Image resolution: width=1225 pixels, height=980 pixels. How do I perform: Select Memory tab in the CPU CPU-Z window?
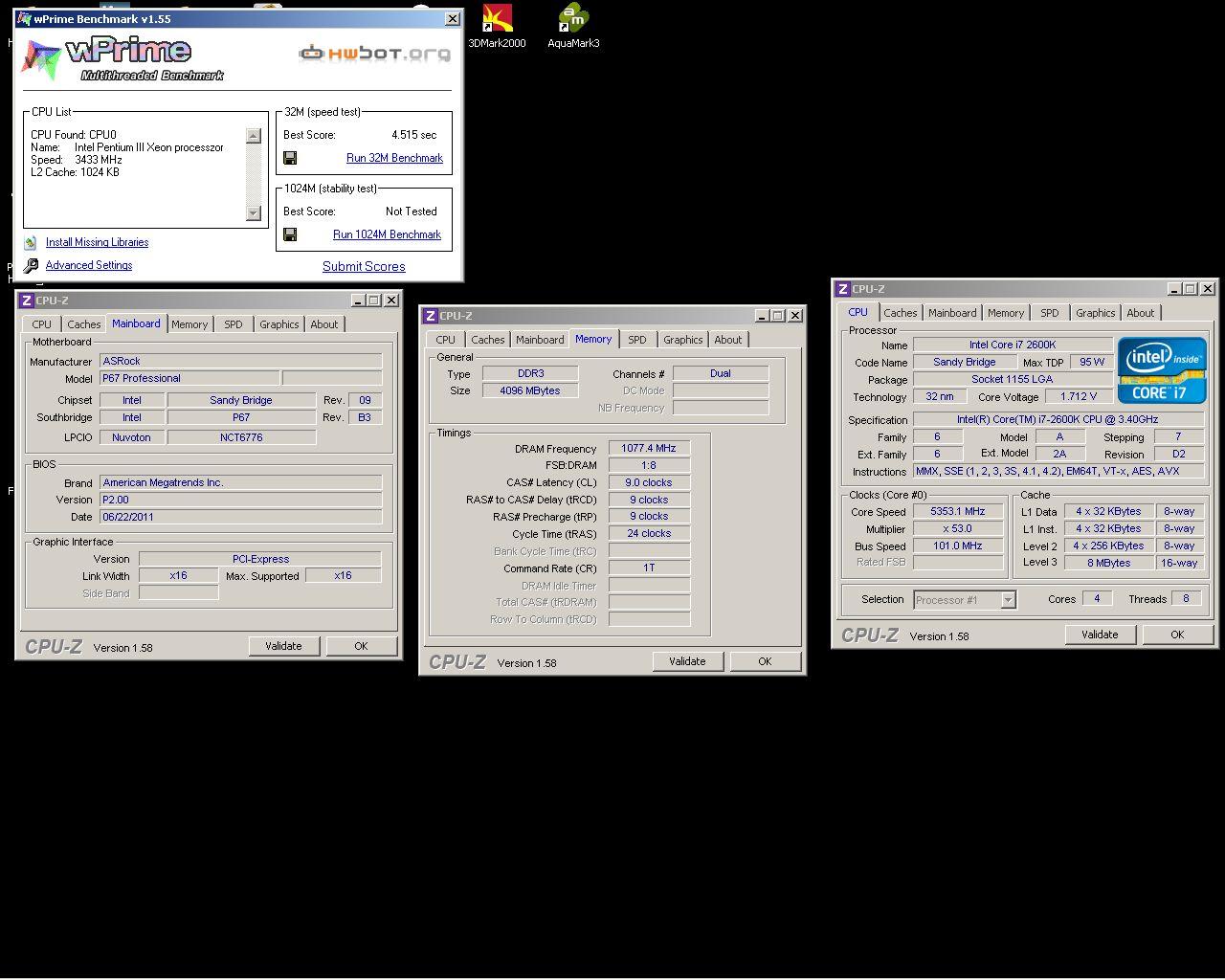1006,313
